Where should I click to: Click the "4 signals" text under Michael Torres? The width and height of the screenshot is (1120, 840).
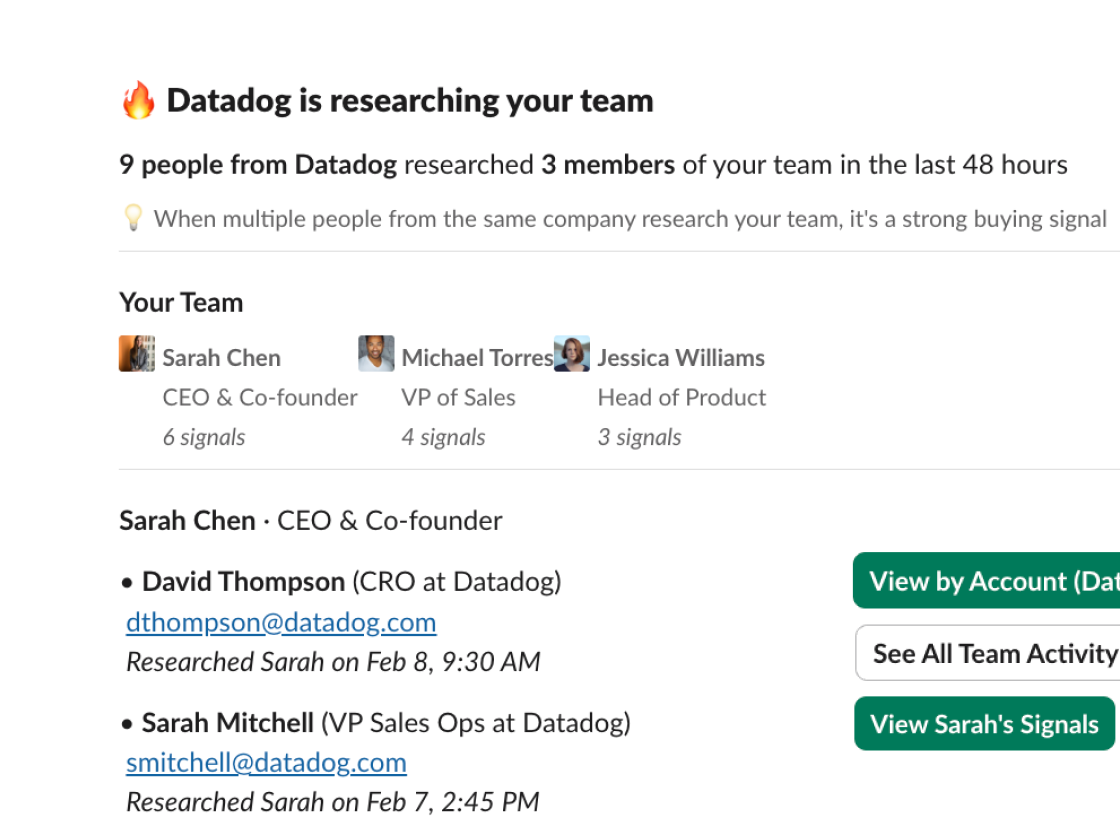point(443,437)
